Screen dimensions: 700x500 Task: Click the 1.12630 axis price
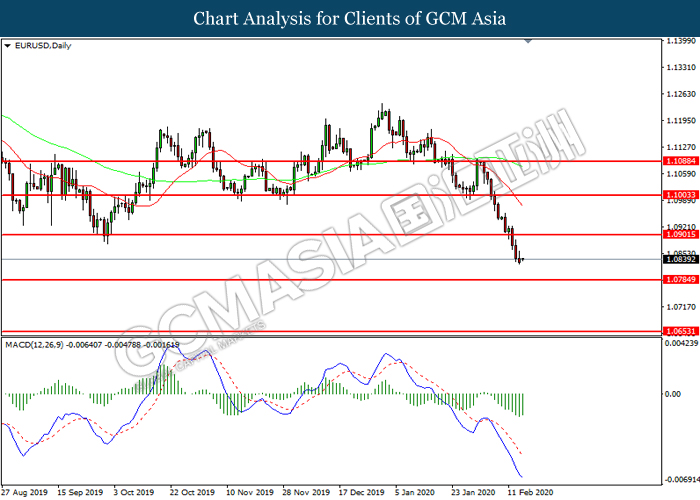click(x=681, y=94)
